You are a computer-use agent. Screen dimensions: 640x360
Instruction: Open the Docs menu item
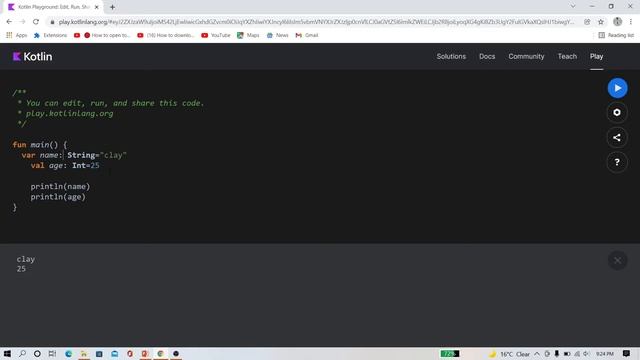(x=487, y=56)
